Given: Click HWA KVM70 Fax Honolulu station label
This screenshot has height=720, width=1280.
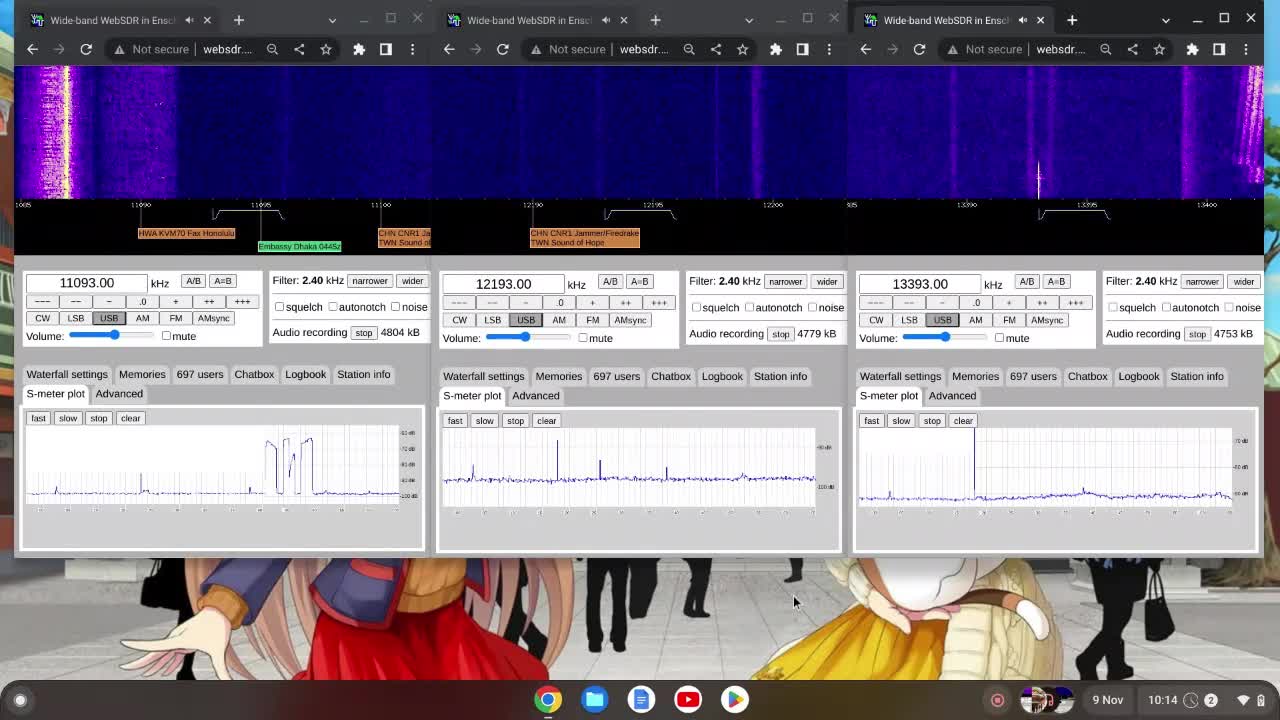Looking at the screenshot, I should tap(186, 233).
